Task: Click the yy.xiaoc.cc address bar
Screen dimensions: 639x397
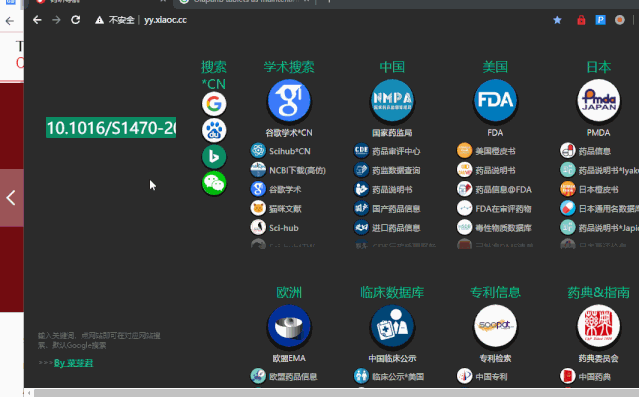Action: (x=165, y=20)
